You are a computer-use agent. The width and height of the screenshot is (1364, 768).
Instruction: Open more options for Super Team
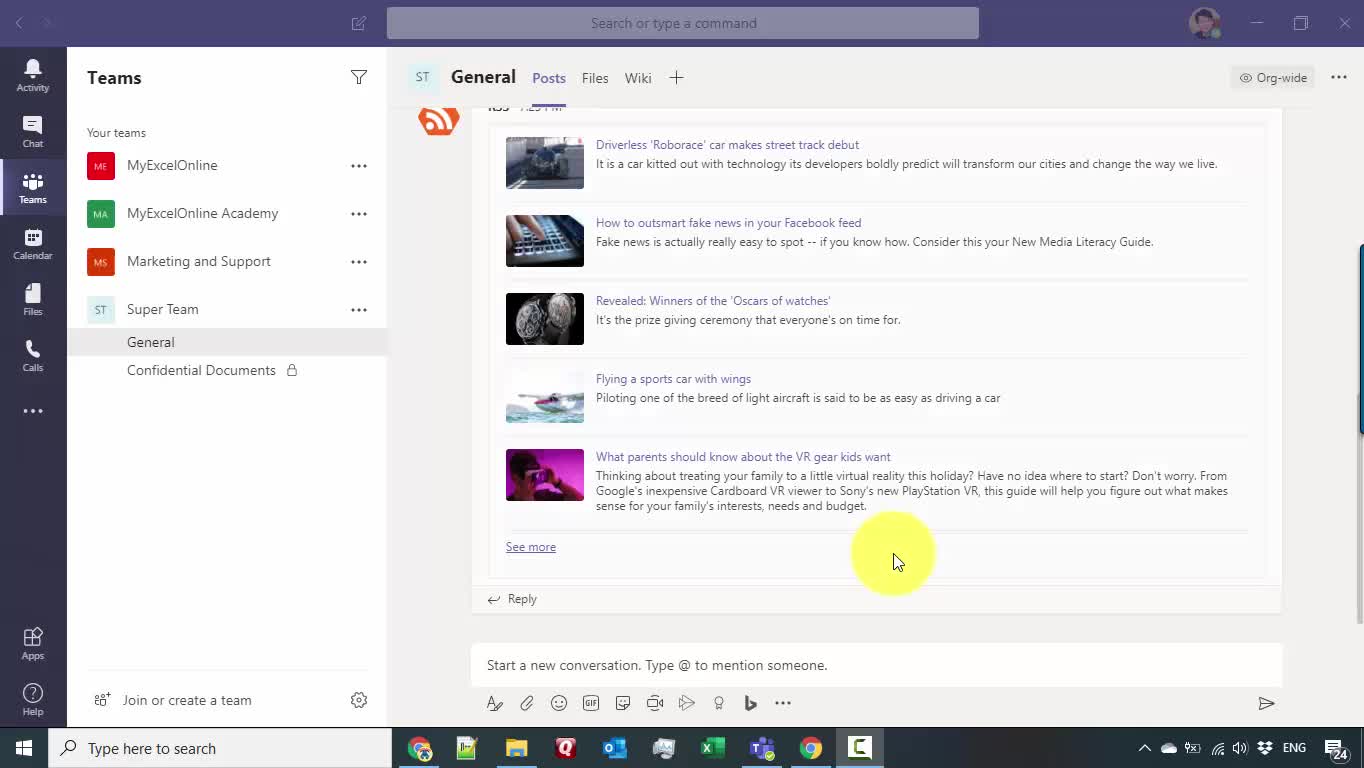coord(359,310)
